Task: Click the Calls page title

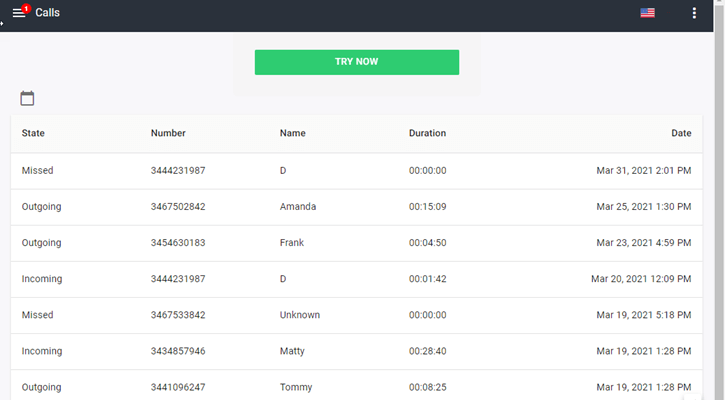Action: tap(48, 12)
